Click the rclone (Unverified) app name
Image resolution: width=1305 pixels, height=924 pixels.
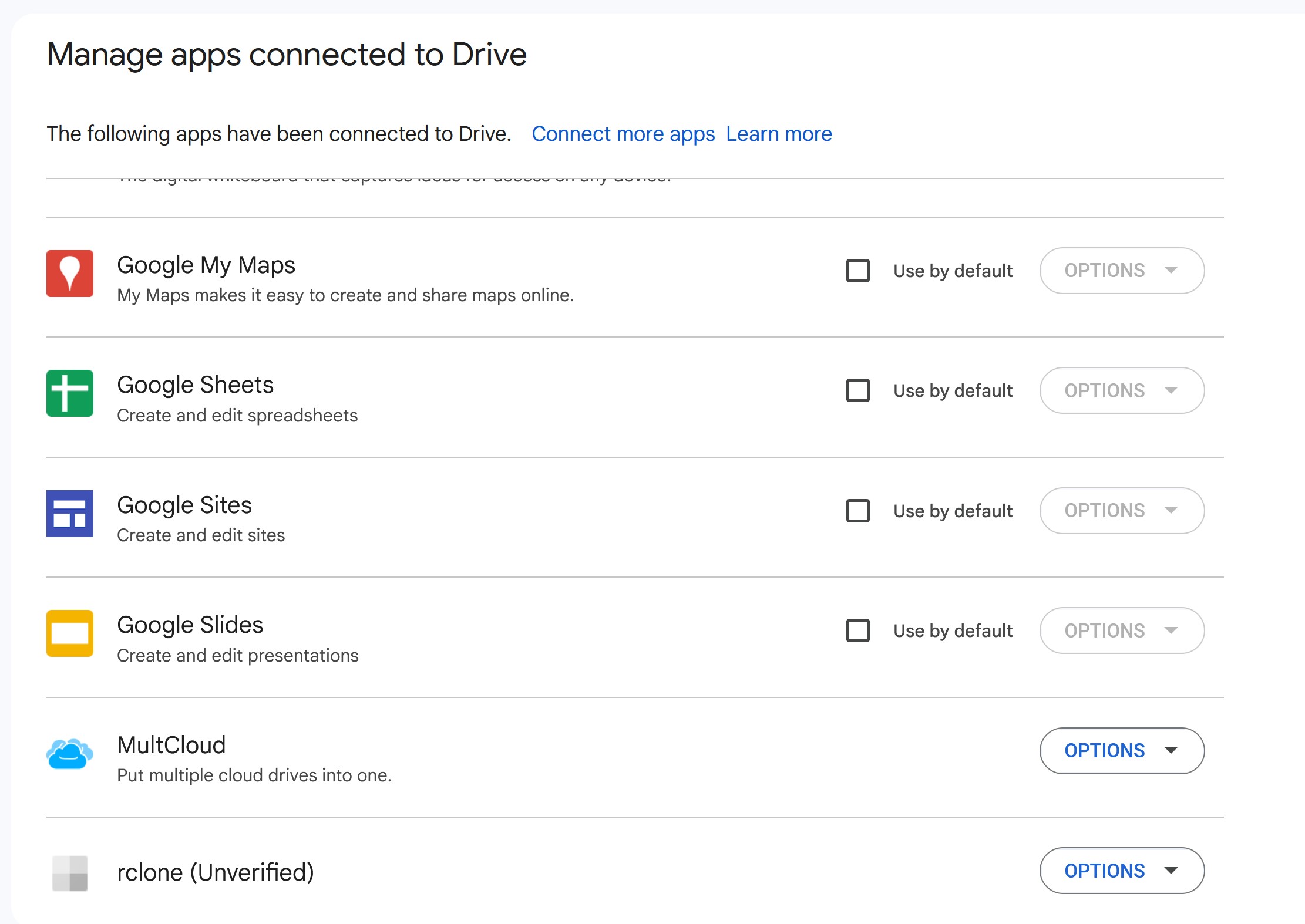tap(216, 872)
